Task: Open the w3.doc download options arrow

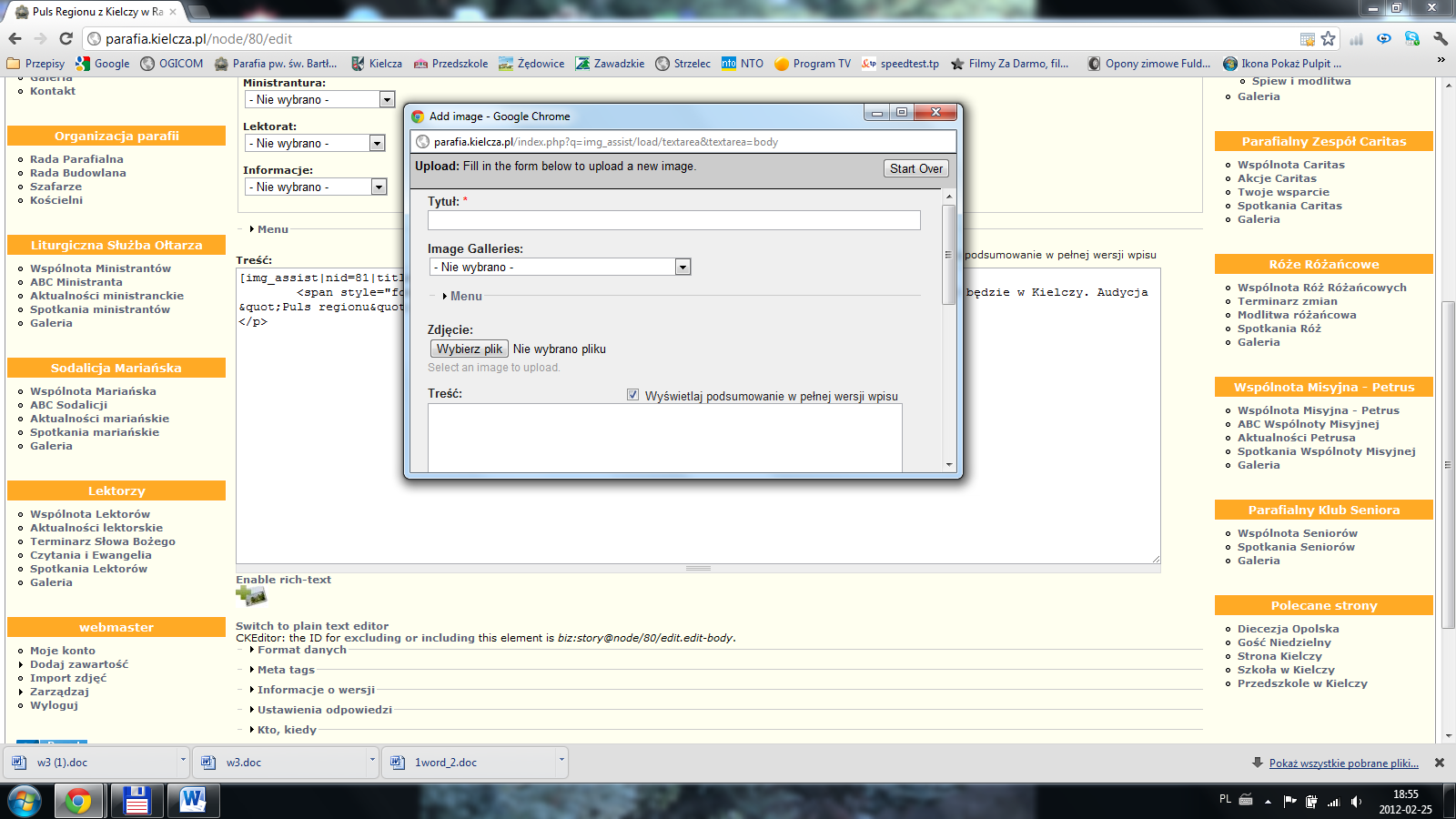Action: (x=372, y=761)
